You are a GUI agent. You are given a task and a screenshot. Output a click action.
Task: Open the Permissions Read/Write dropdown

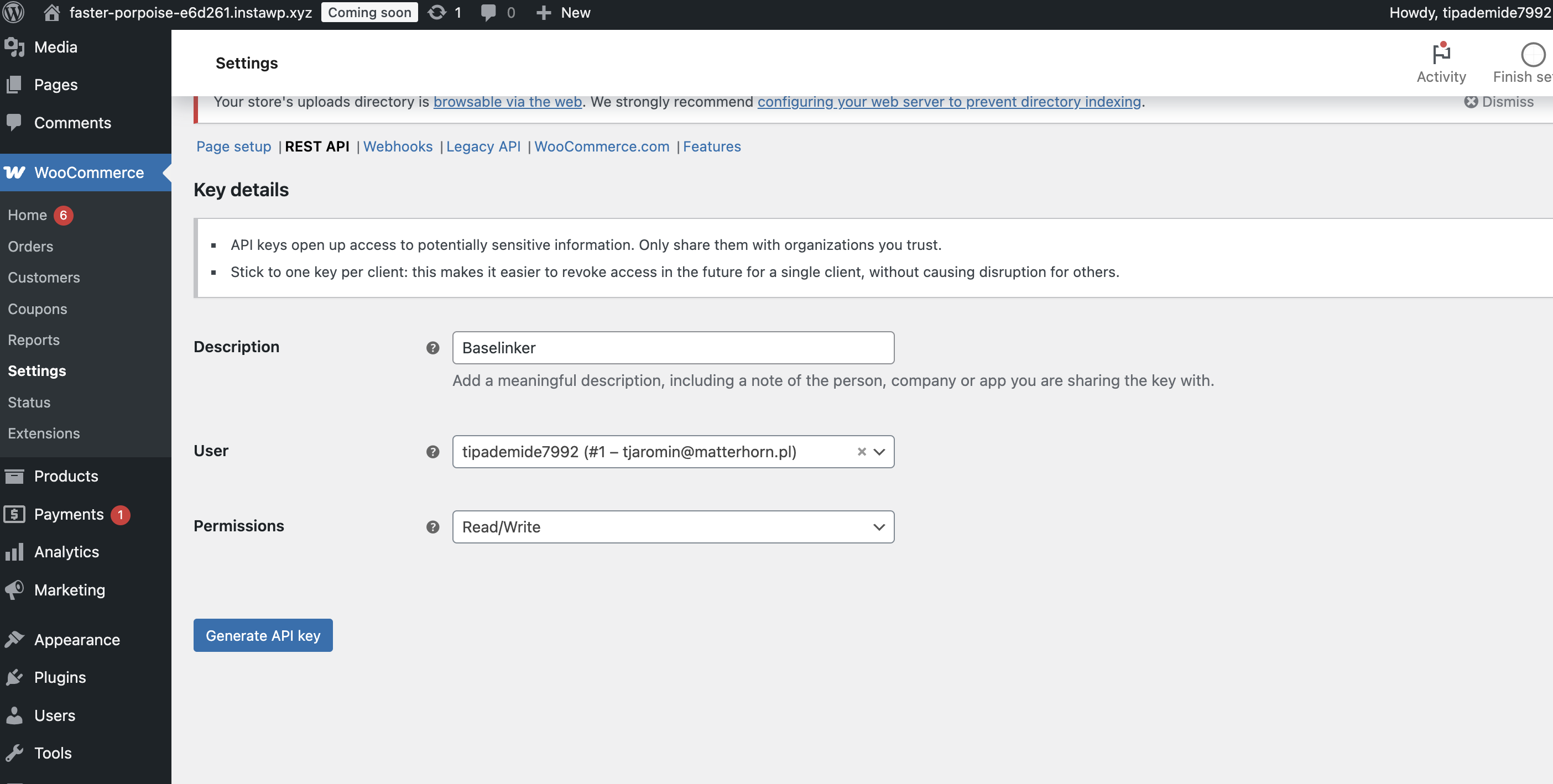pos(674,527)
